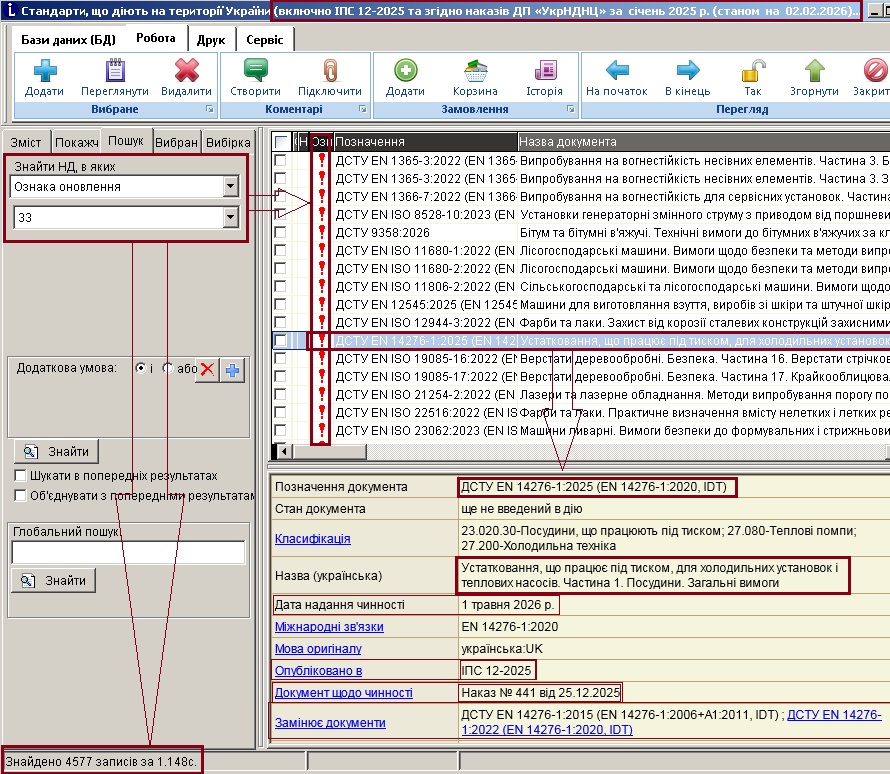Click Згорнути green up arrow

814,72
